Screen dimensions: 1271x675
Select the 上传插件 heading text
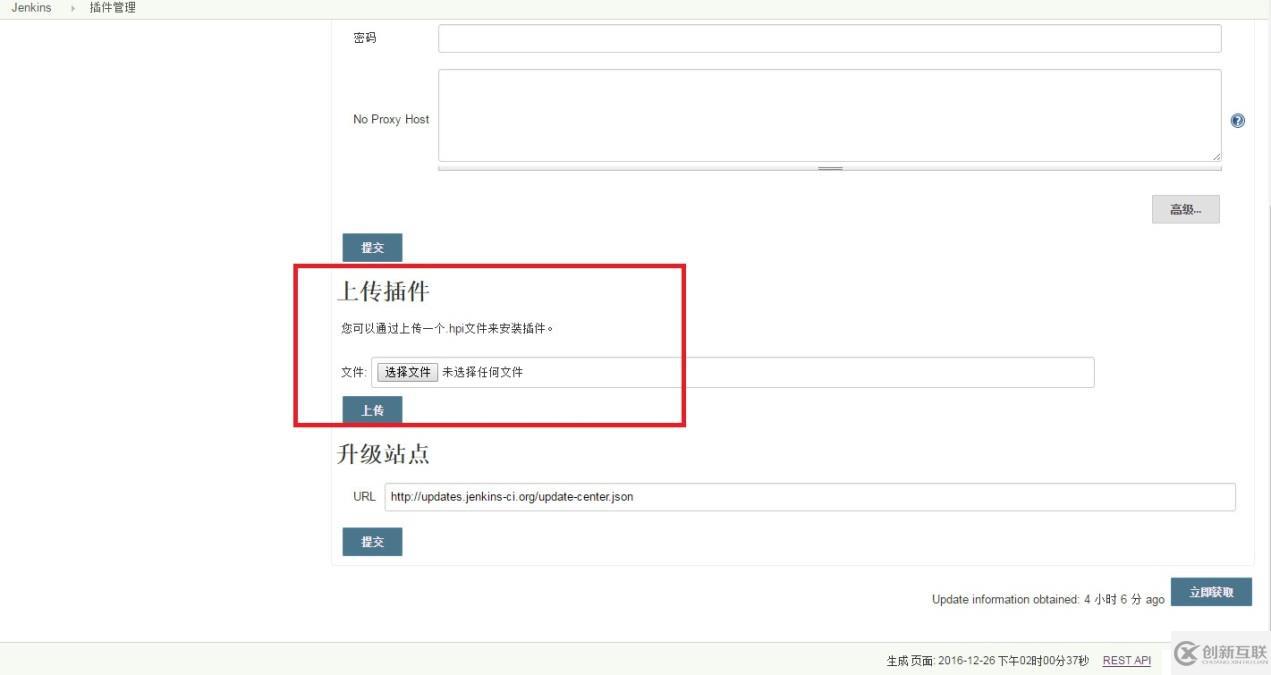tap(383, 291)
